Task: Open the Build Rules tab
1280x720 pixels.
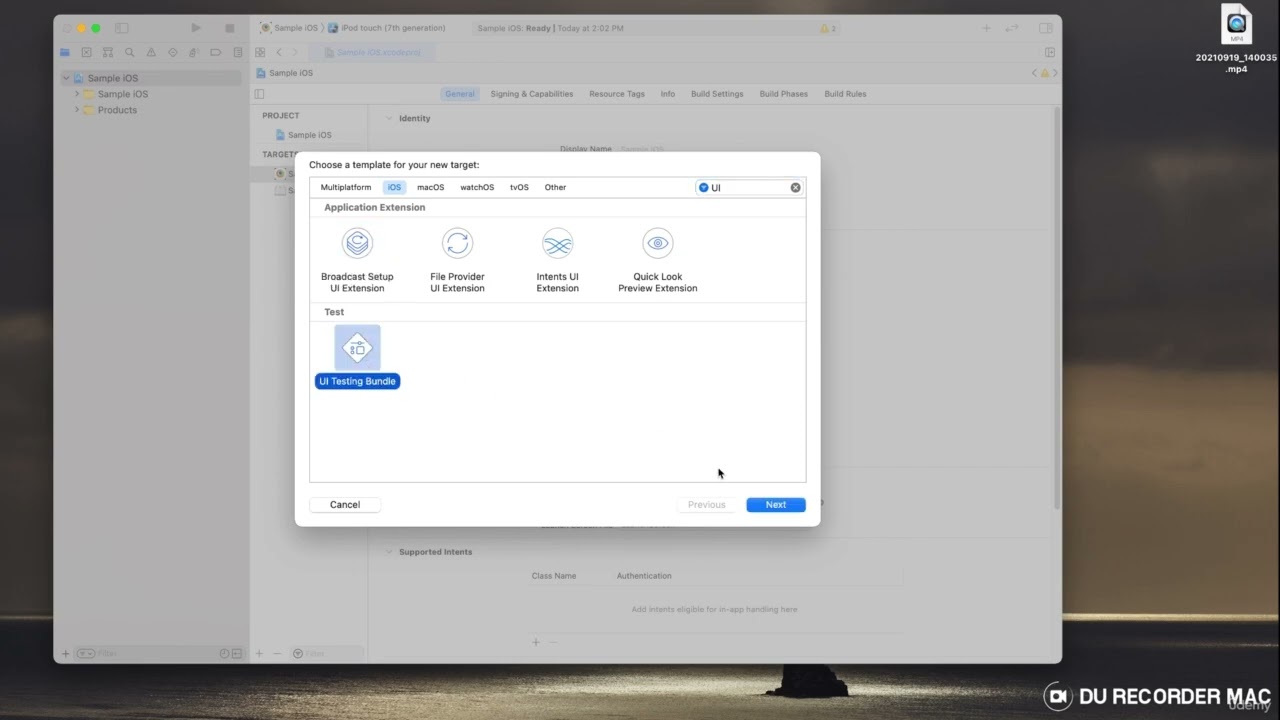Action: [x=845, y=94]
